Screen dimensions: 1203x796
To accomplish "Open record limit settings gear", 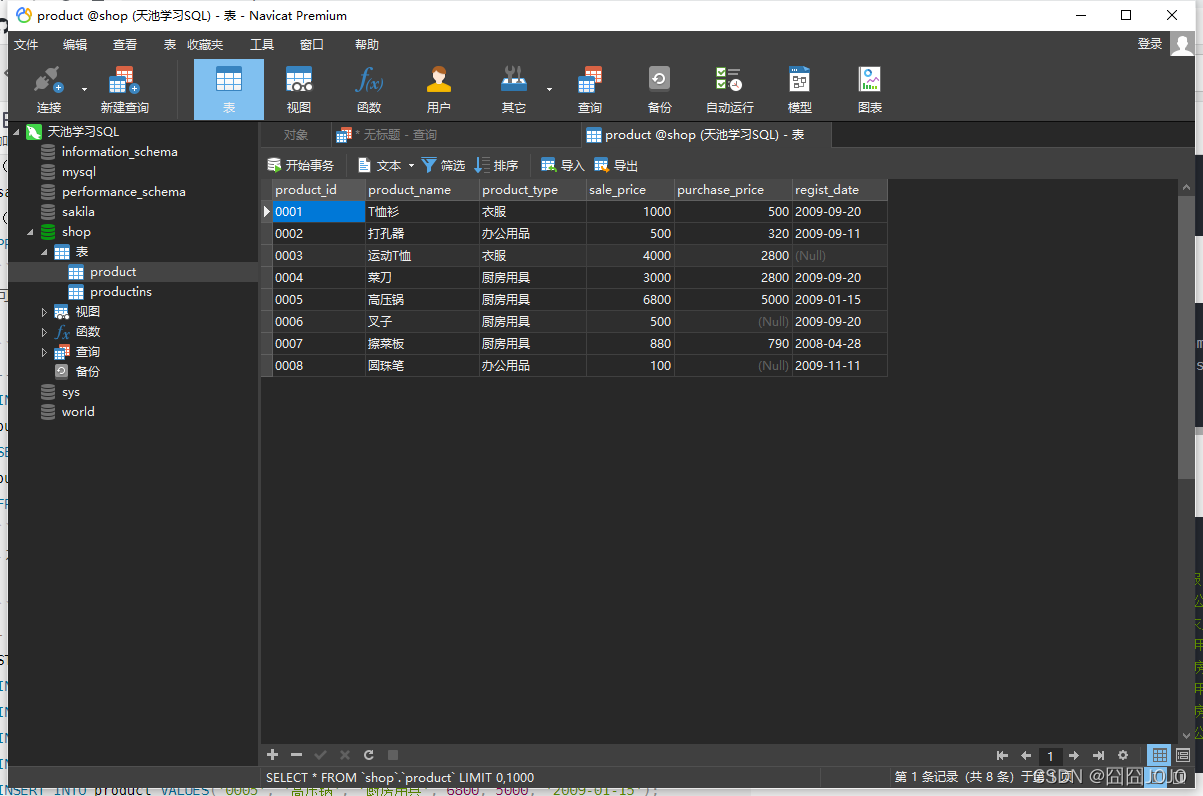I will [x=1123, y=756].
